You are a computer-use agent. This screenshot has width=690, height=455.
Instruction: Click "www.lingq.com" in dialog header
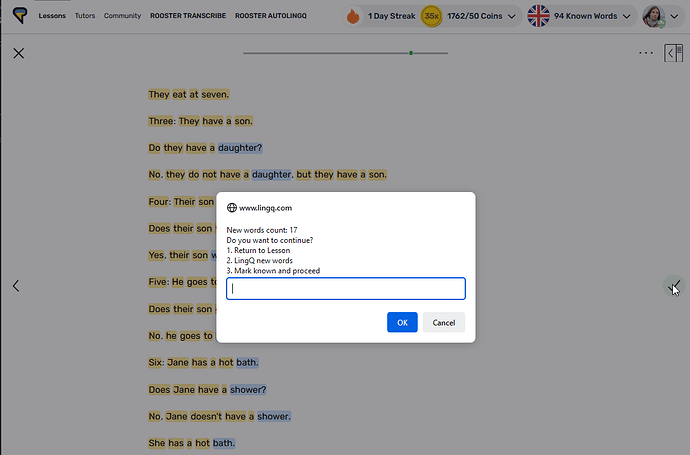[x=265, y=208]
